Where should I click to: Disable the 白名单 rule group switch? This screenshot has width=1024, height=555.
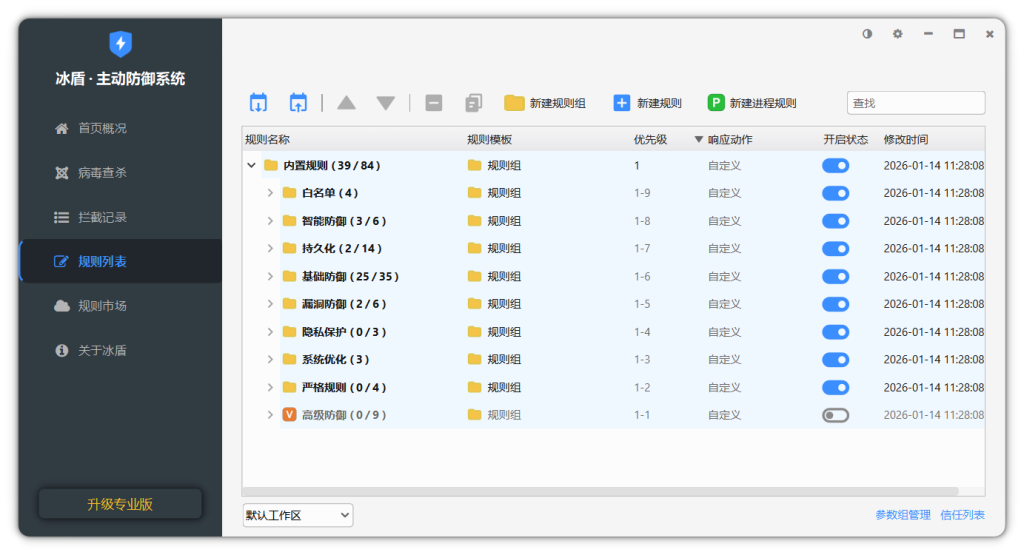click(x=835, y=193)
